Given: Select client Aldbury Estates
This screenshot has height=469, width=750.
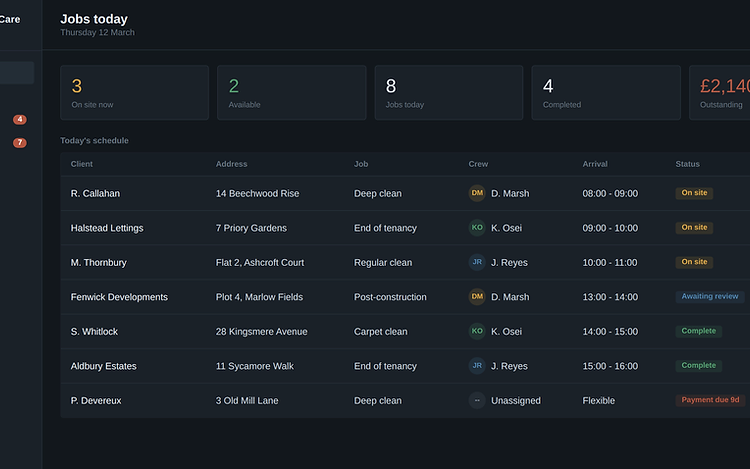Looking at the screenshot, I should coord(103,366).
